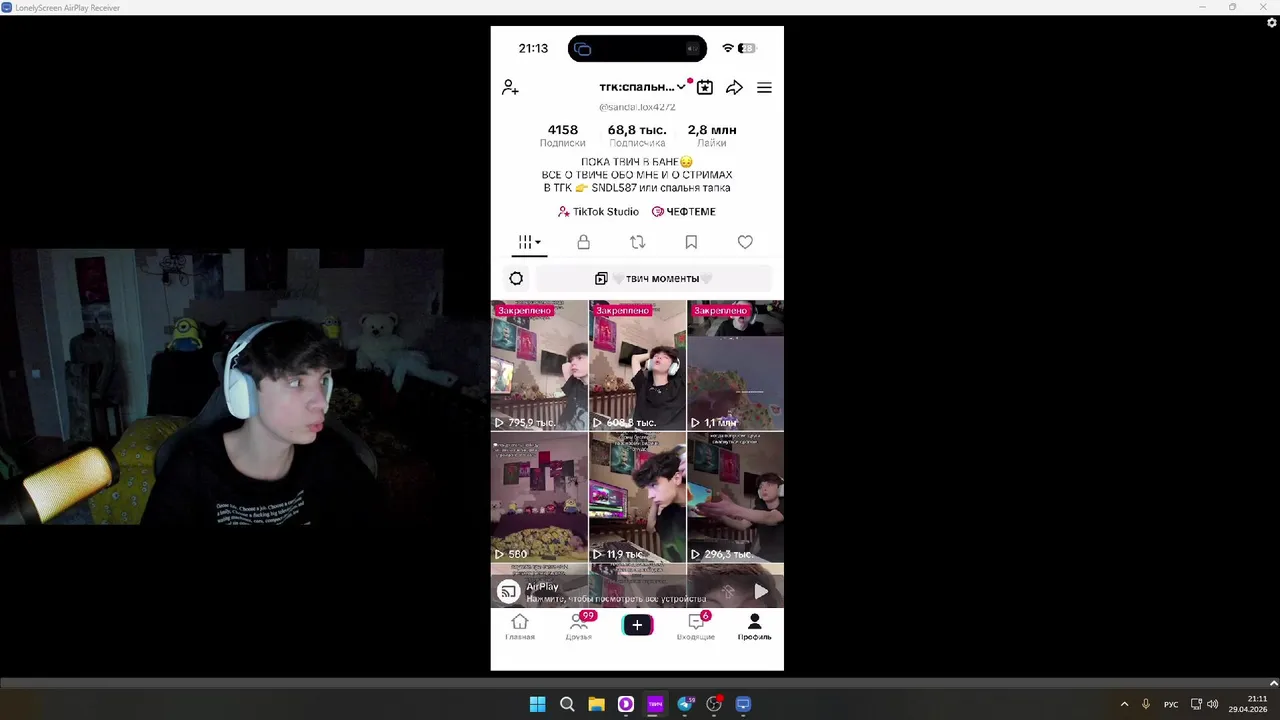
Task: Tap the share profile arrow icon
Action: pyautogui.click(x=734, y=88)
